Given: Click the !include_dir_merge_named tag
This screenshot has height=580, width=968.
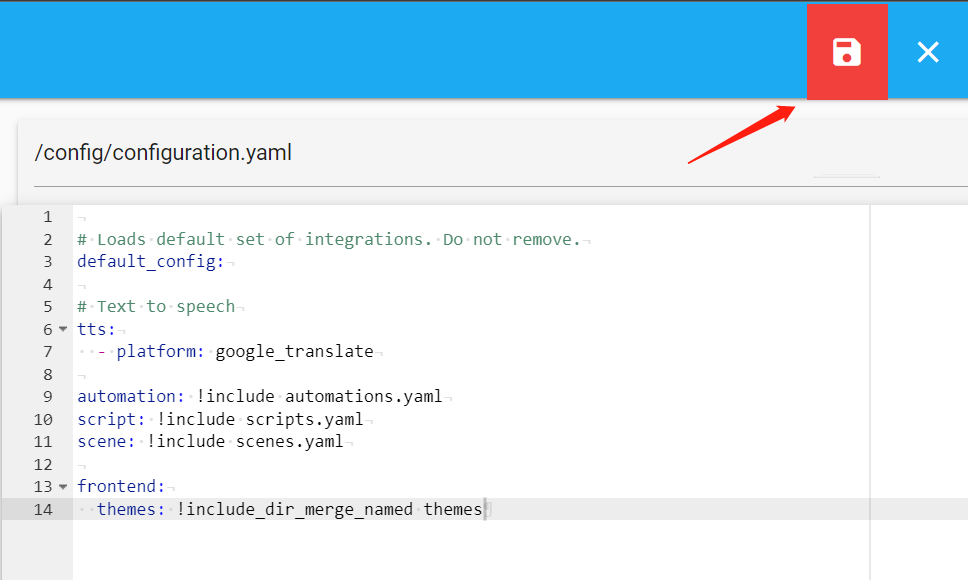Looking at the screenshot, I should pos(294,509).
